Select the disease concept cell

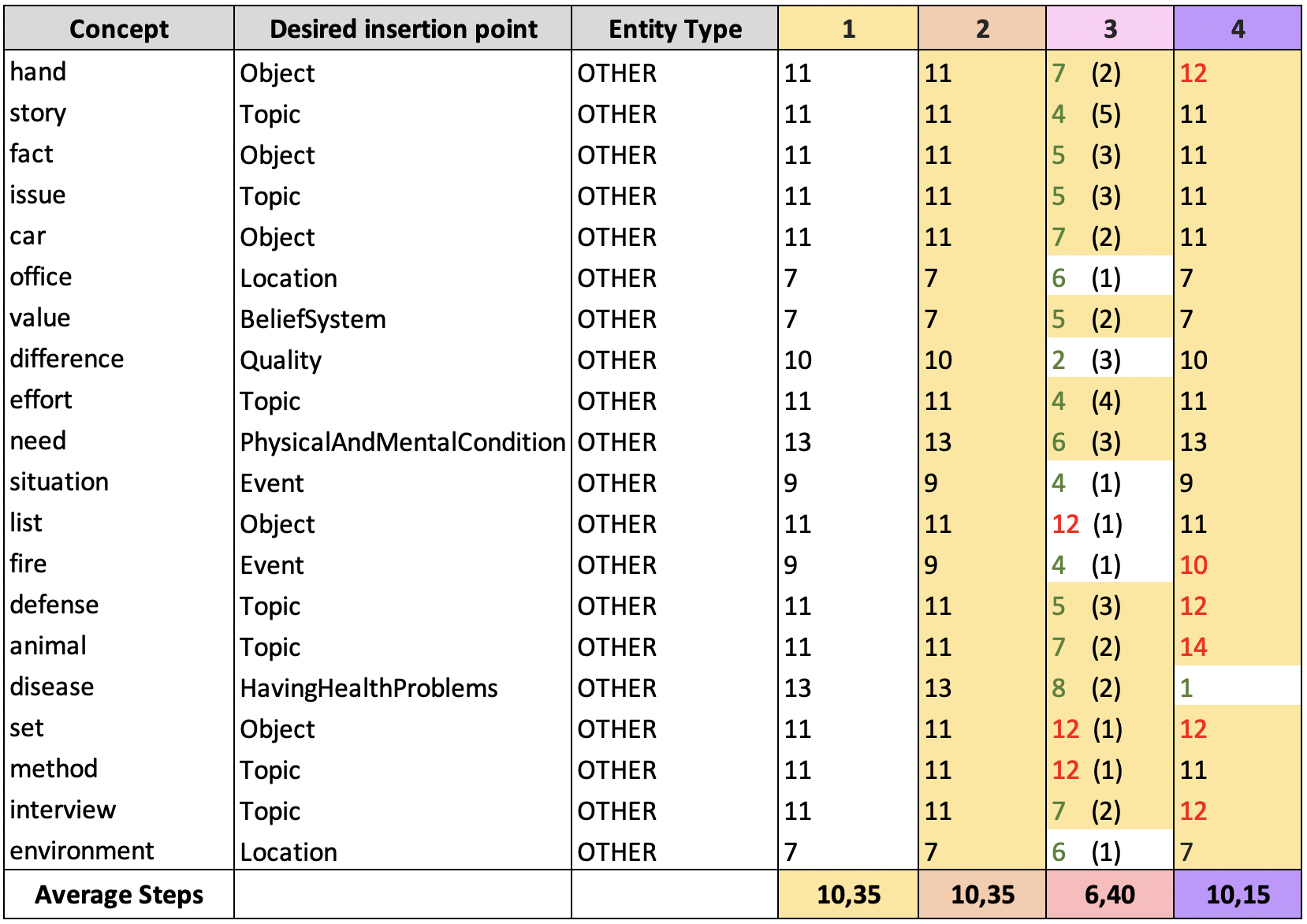pos(52,687)
